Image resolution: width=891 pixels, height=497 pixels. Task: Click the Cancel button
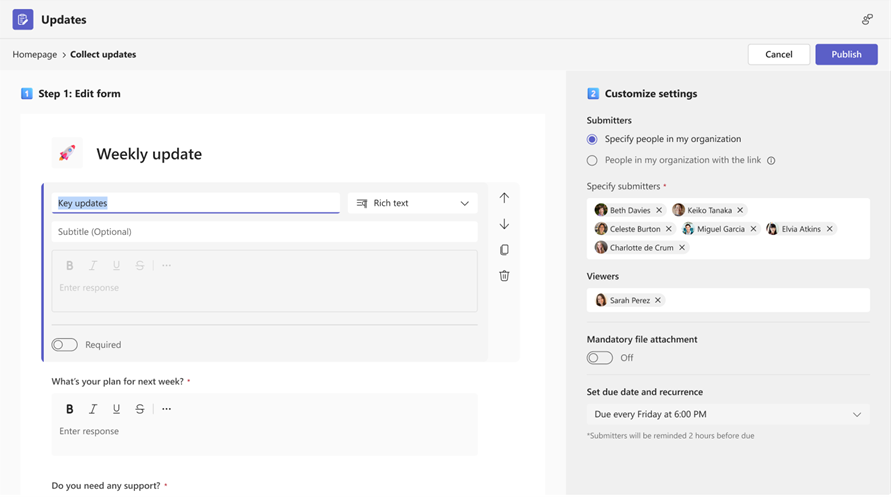778,54
